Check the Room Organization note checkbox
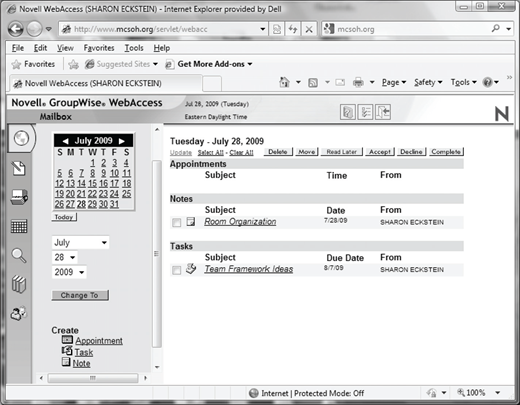The image size is (520, 405). [176, 222]
